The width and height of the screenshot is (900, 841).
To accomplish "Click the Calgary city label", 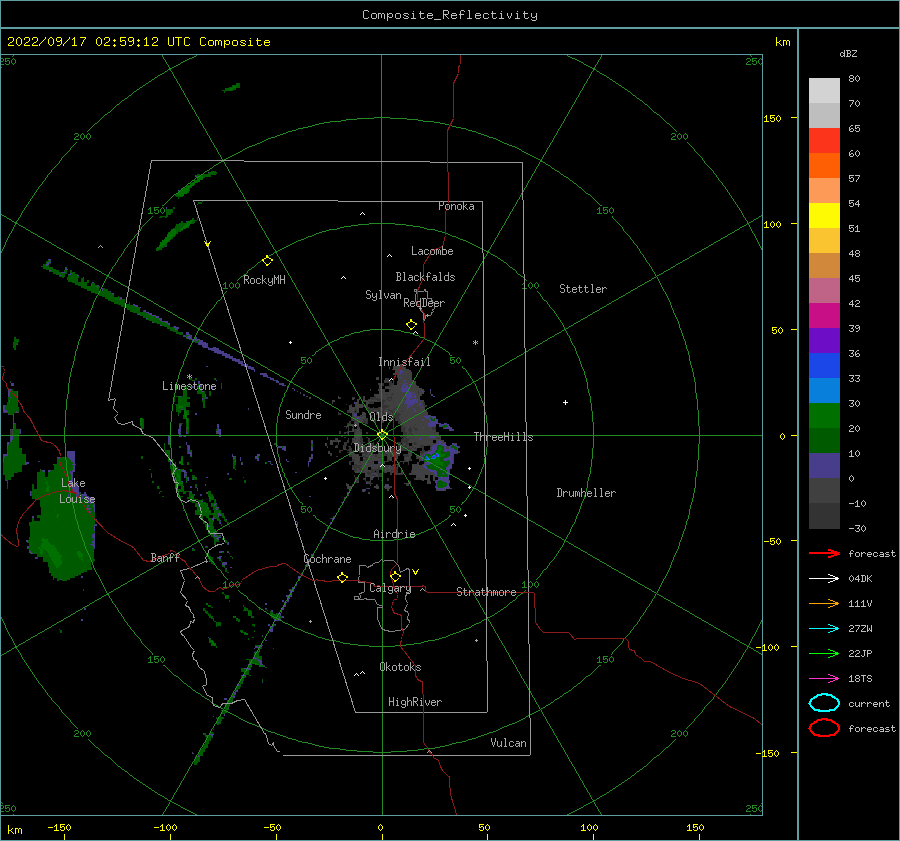I will (x=390, y=588).
